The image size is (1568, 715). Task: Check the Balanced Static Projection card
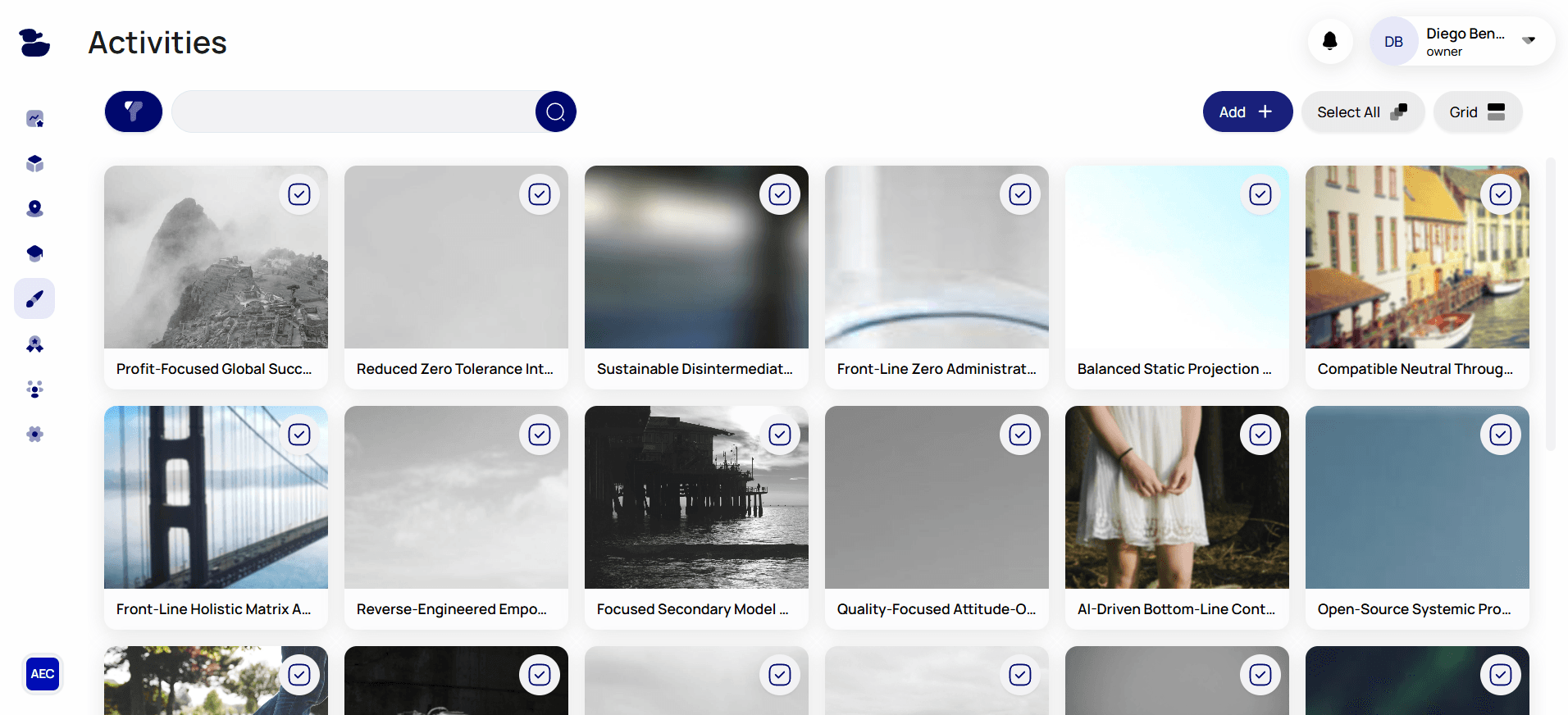coord(1260,194)
